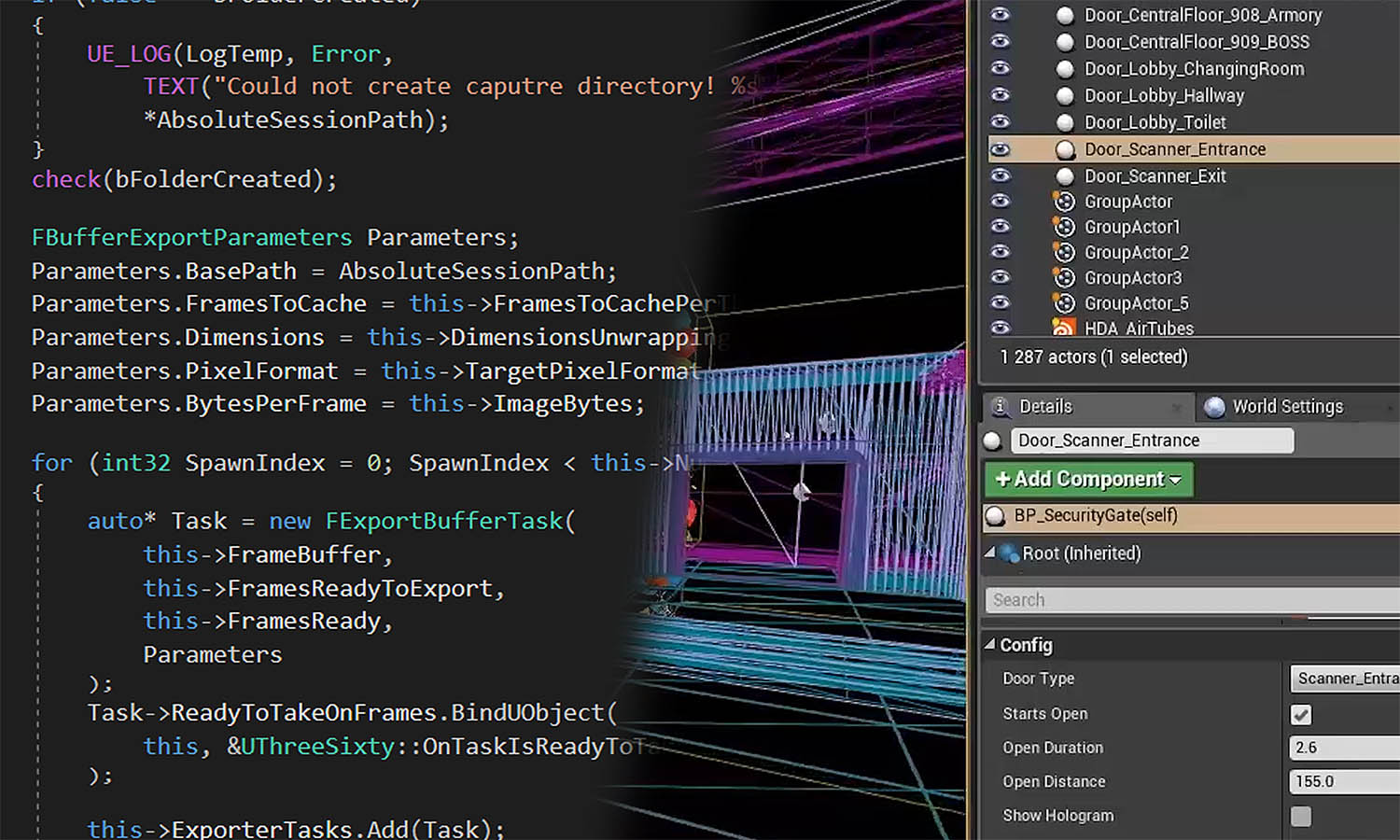Click the group icon beside GroupActor

tap(1064, 201)
